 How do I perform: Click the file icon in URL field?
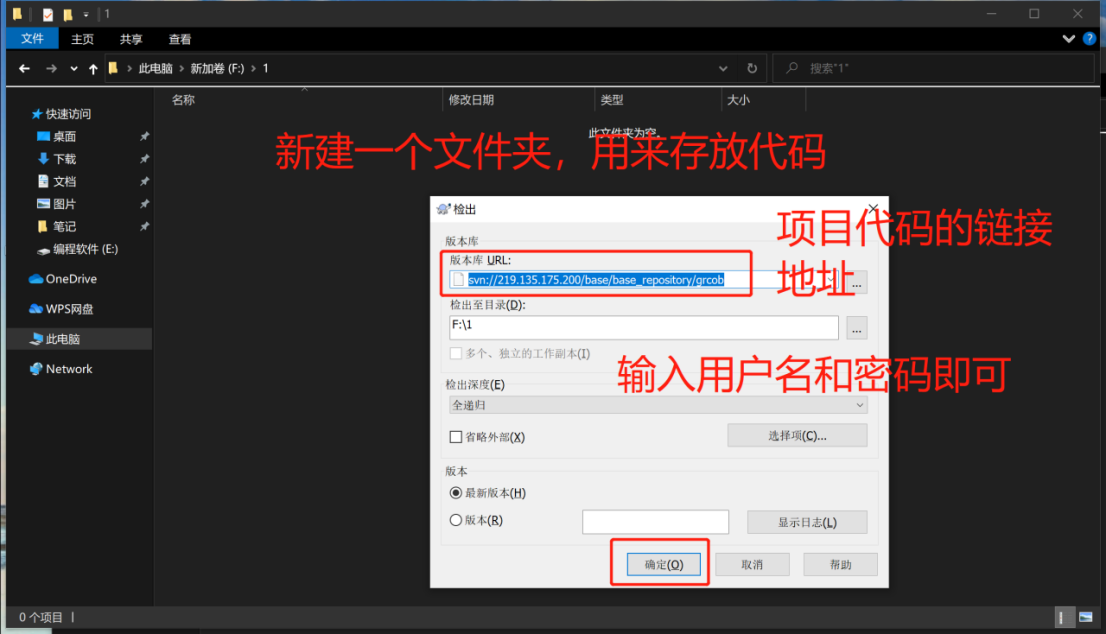click(x=458, y=280)
